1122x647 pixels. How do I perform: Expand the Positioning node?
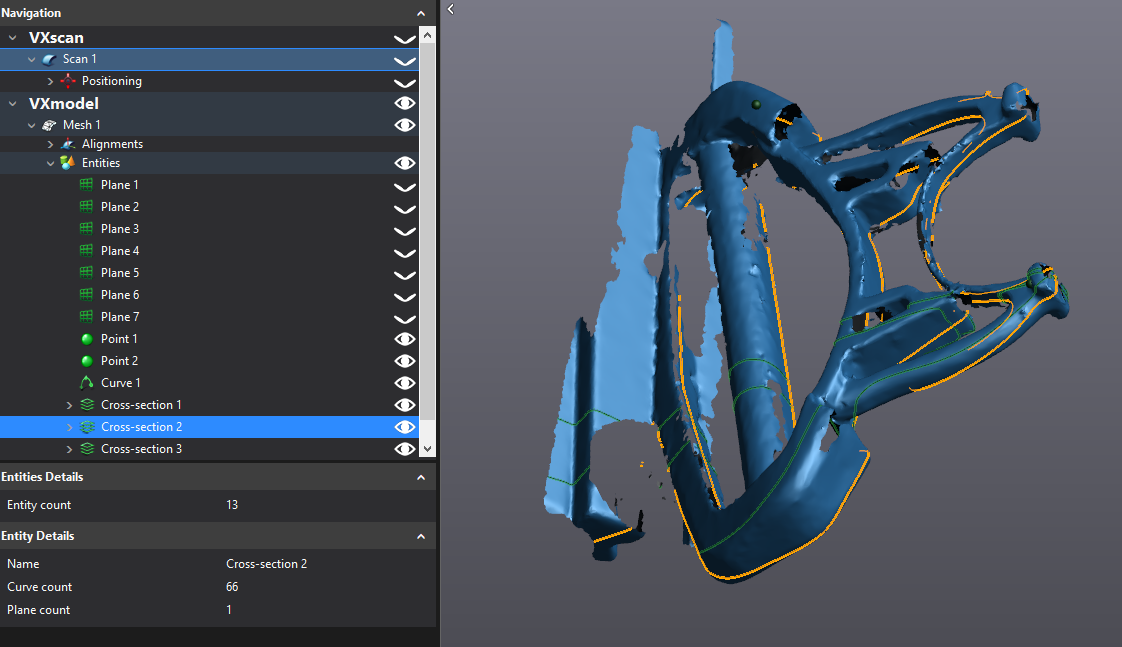click(x=51, y=81)
